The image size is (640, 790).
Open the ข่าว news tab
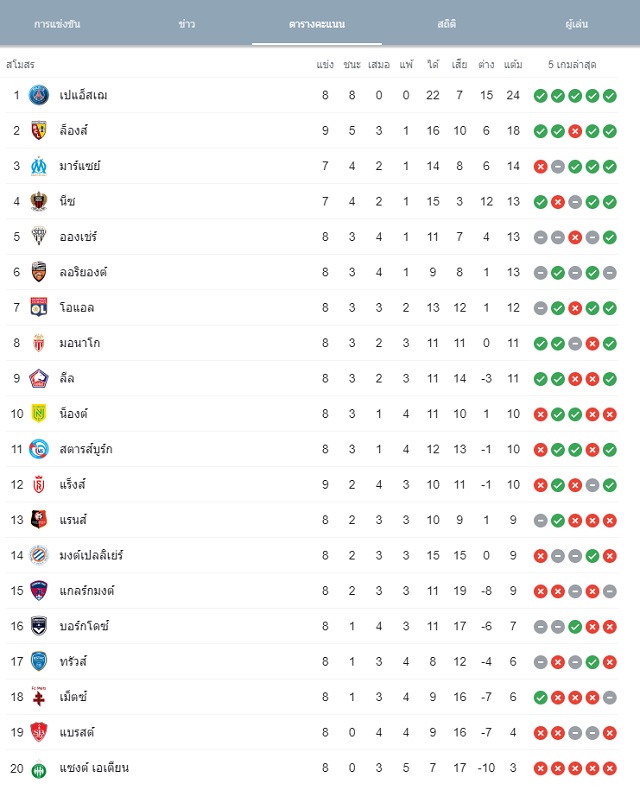tap(186, 24)
